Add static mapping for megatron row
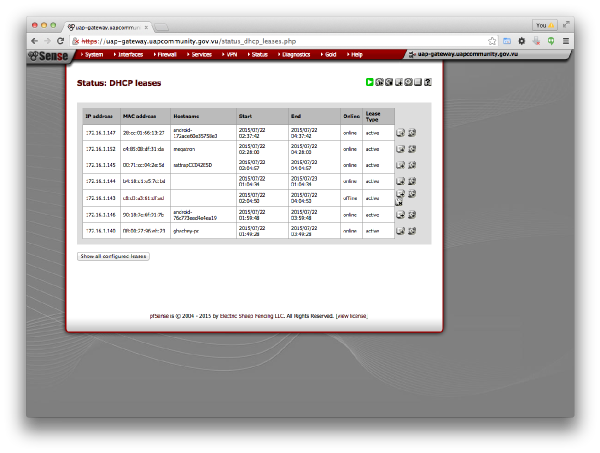Screen dimensions: 600x453 coord(400,149)
